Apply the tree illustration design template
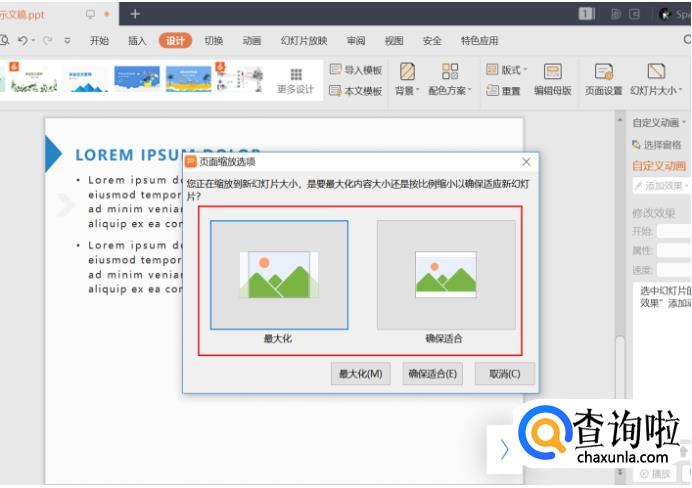This screenshot has height=488, width=692. tap(241, 79)
